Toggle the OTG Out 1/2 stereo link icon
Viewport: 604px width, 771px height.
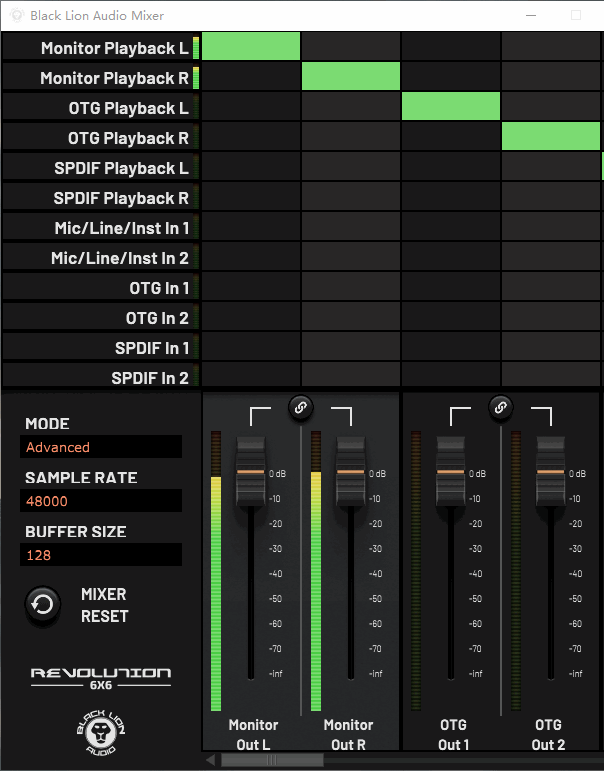501,406
